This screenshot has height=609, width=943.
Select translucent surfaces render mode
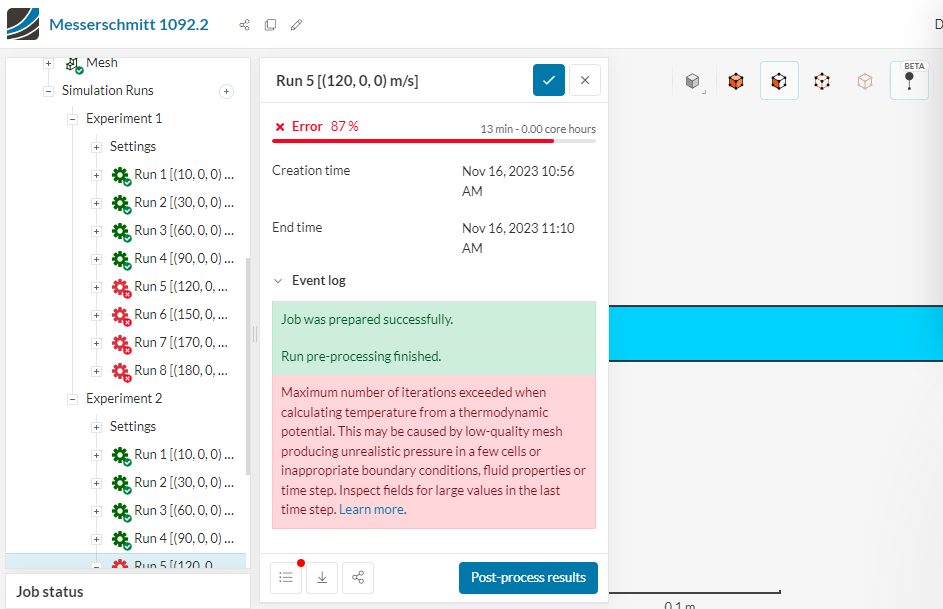click(865, 81)
